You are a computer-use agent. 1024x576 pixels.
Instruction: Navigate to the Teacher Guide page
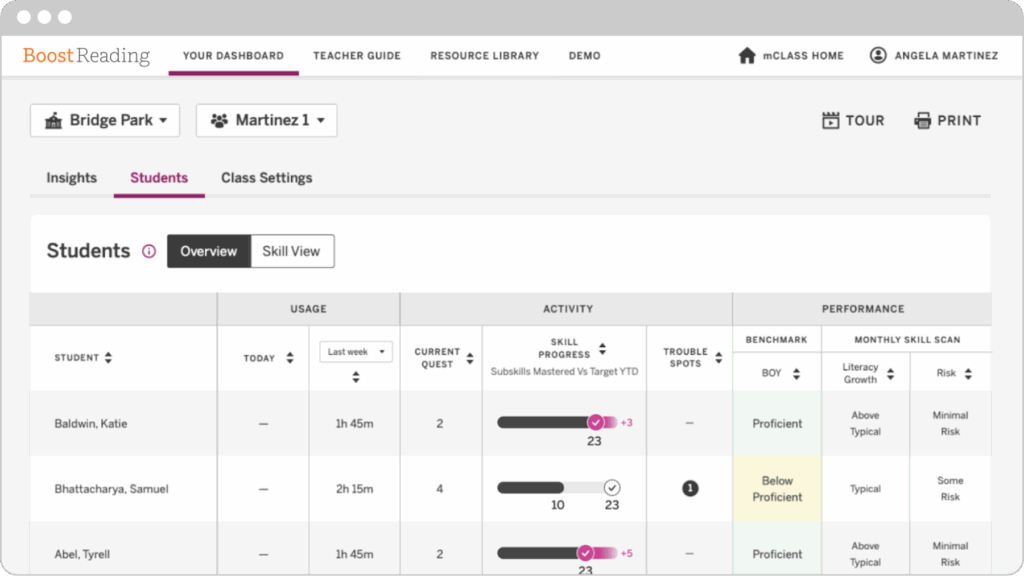click(356, 56)
